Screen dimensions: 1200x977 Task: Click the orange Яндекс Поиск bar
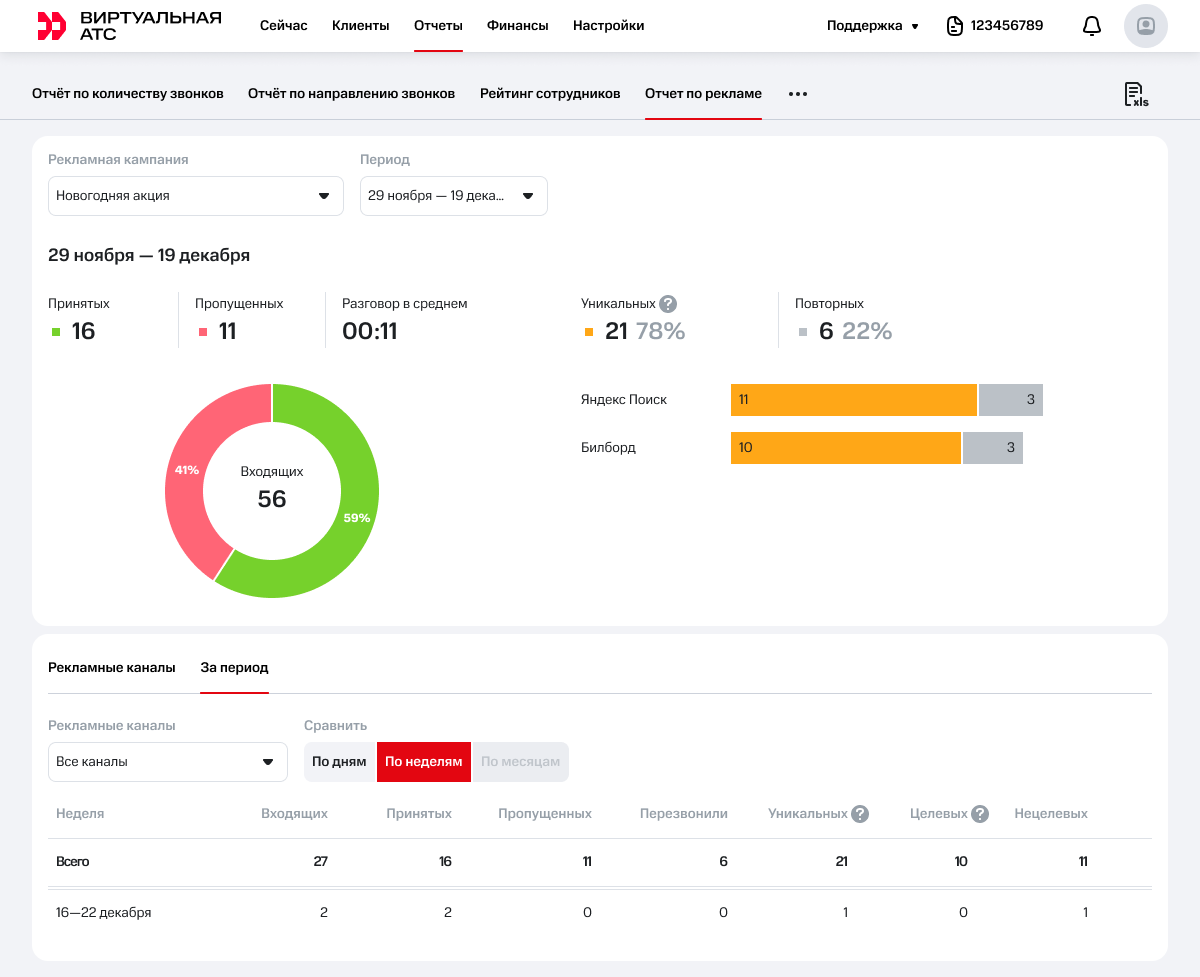click(853, 400)
